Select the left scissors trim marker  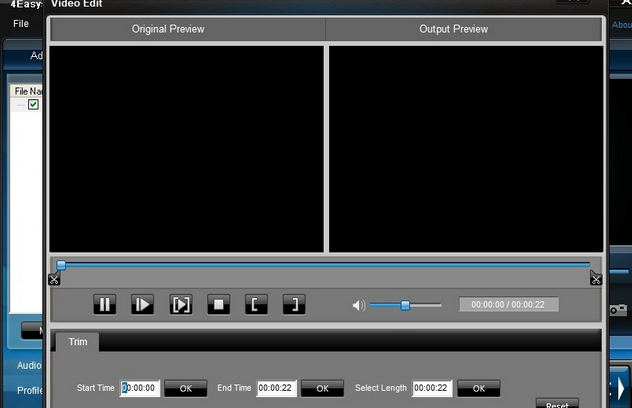(54, 279)
